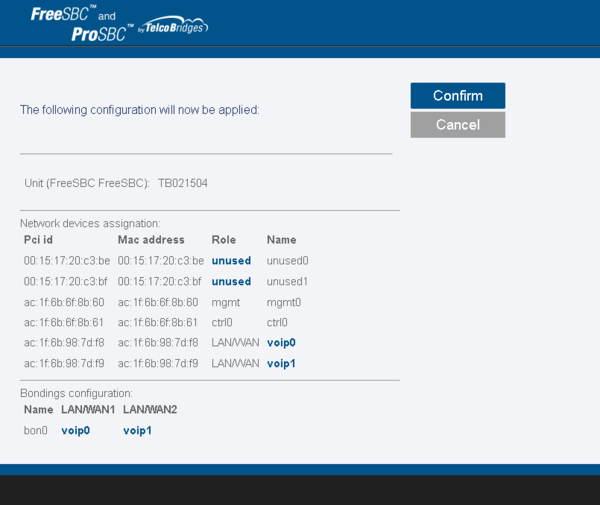Click the Bondings configuration heading
Screen dimensions: 600x505
[x=76, y=393]
